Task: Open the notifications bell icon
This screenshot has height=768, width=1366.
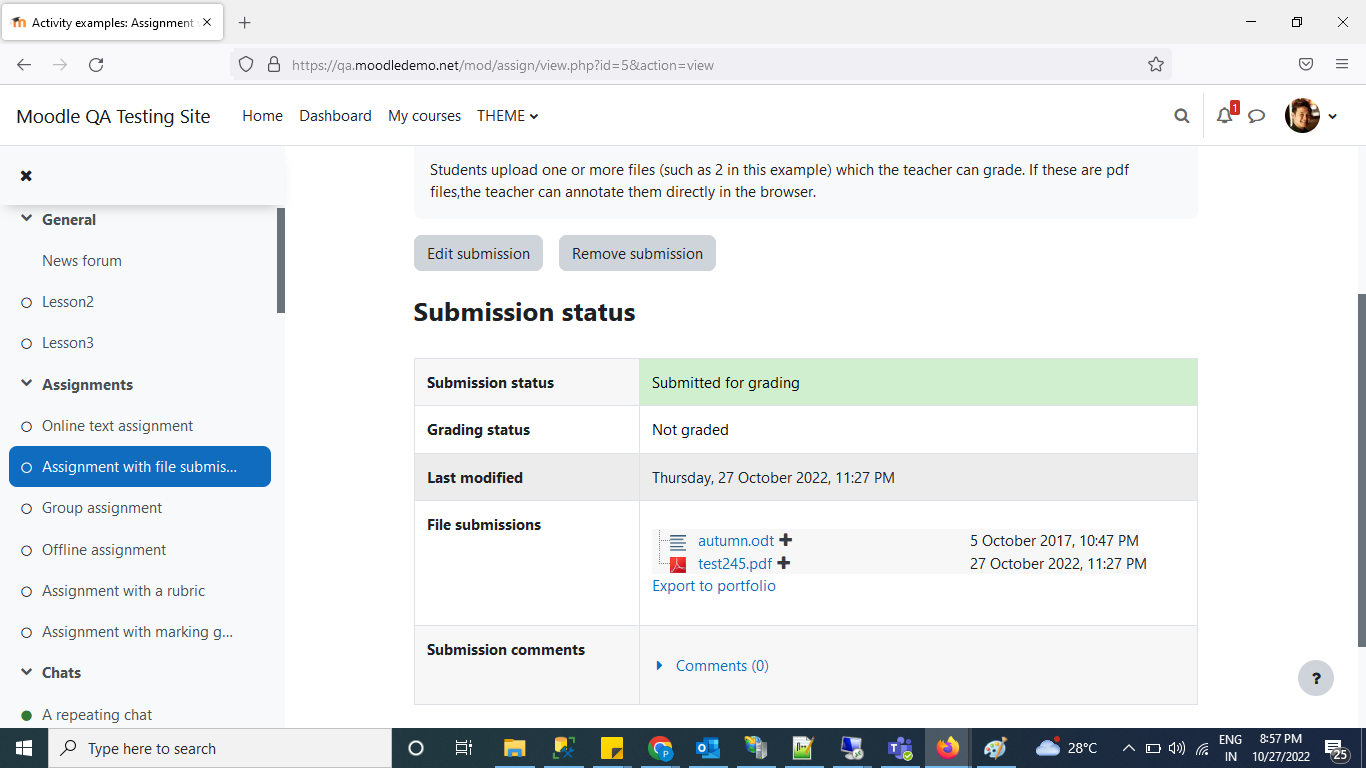Action: coord(1225,116)
